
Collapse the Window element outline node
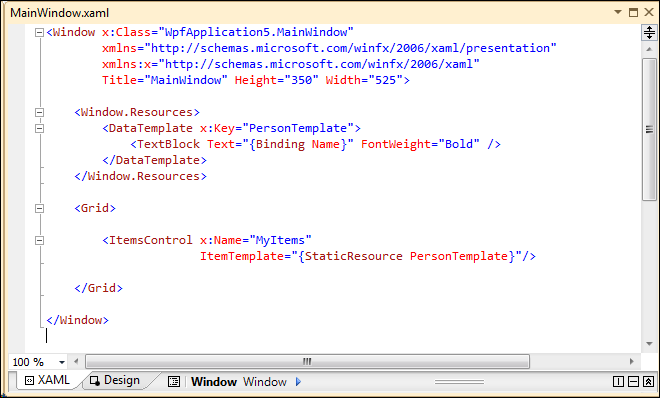[x=39, y=32]
